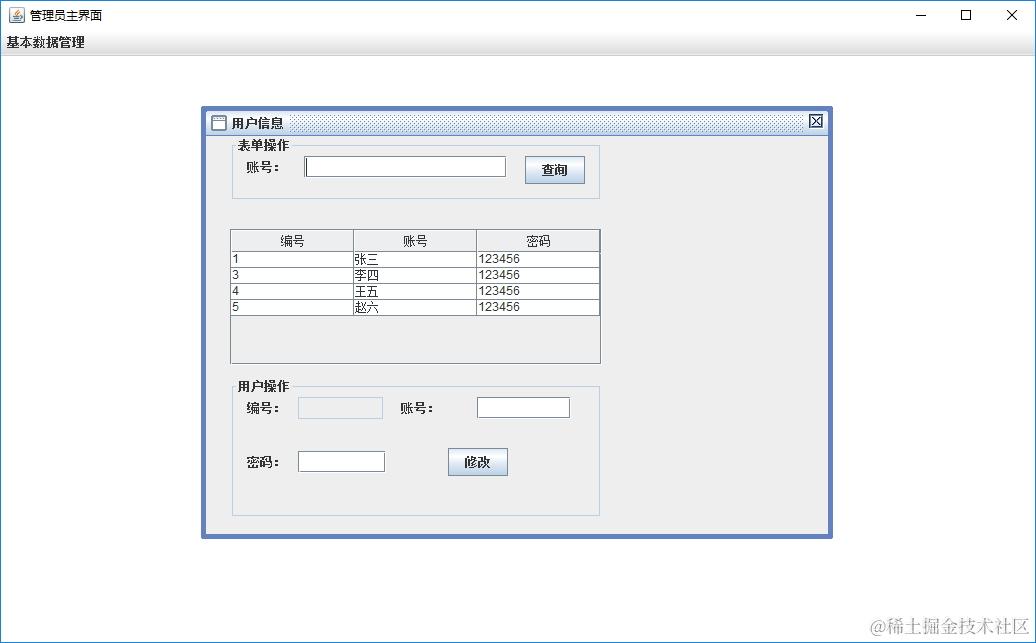Click the 账号 column header
1036x643 pixels.
click(x=414, y=240)
